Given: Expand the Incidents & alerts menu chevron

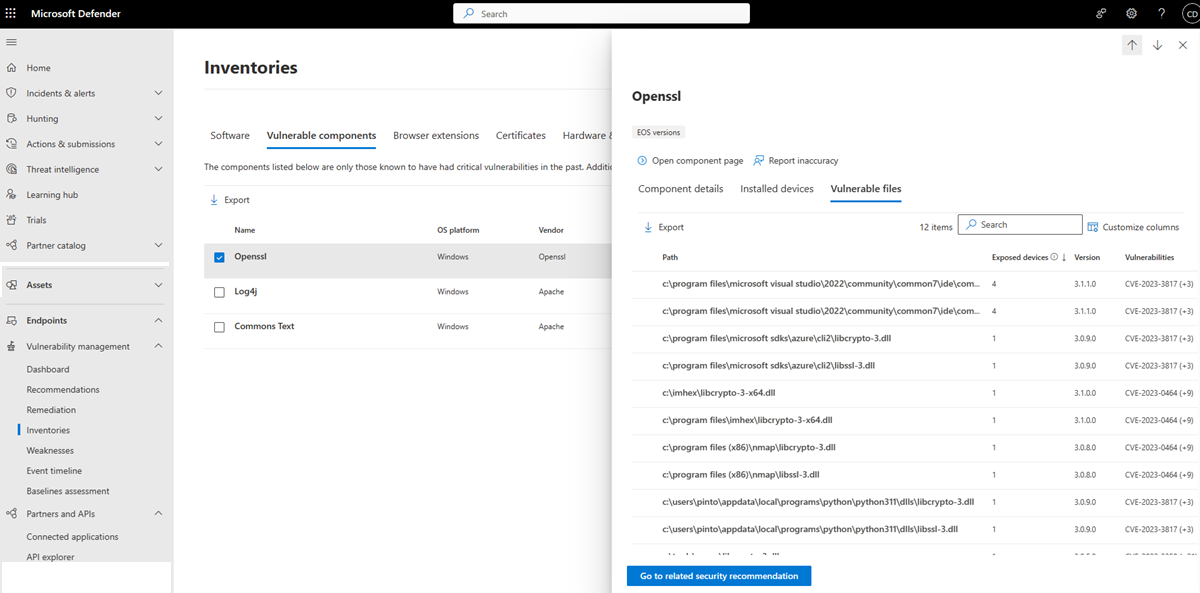Looking at the screenshot, I should tap(158, 93).
